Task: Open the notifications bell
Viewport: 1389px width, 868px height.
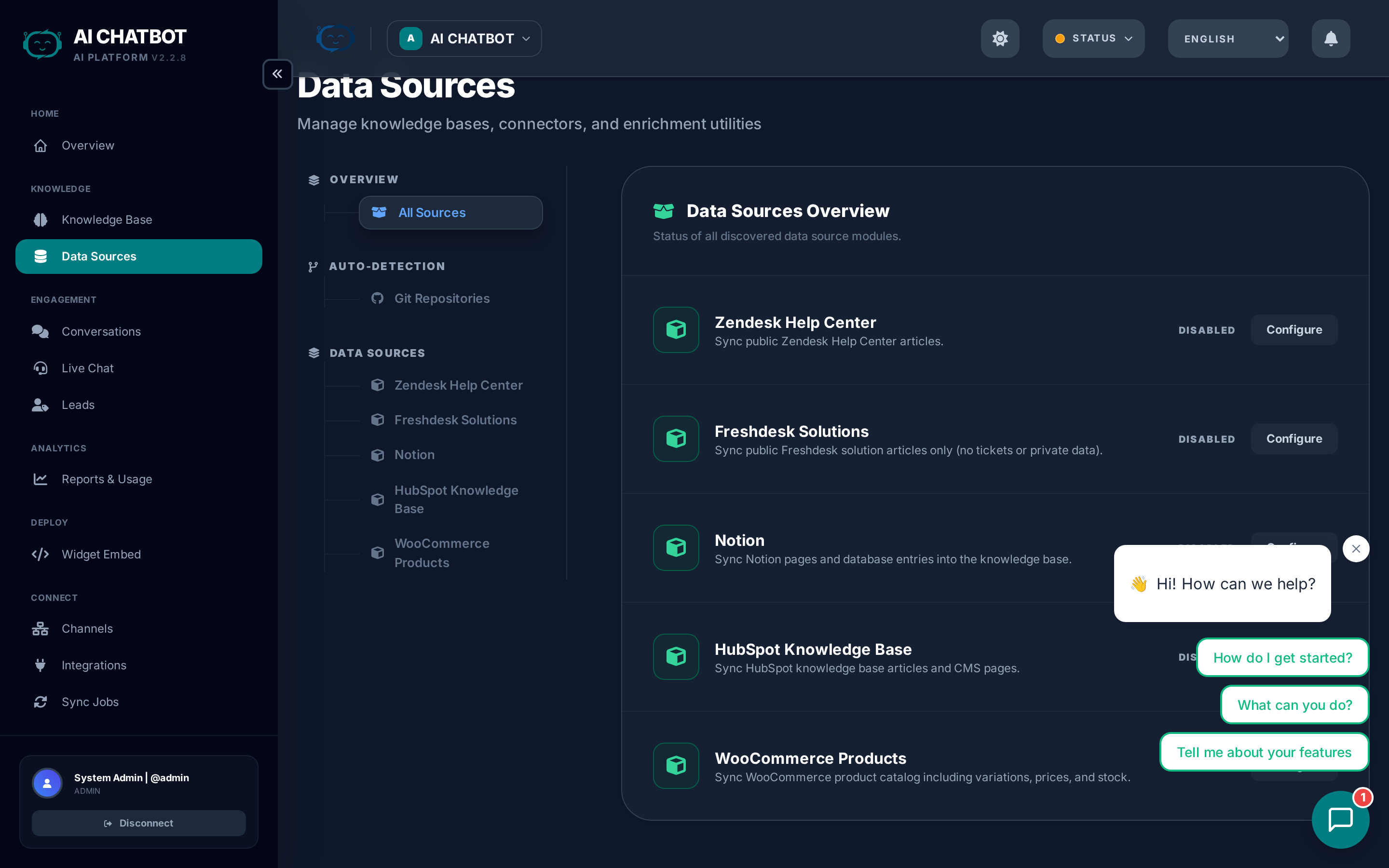Action: pos(1331,39)
